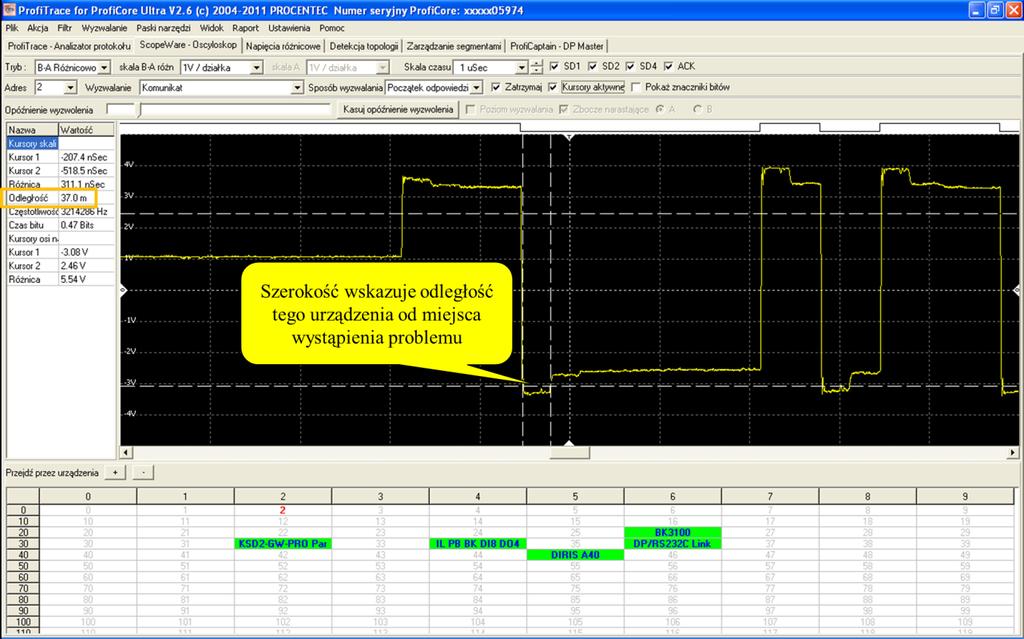The width and height of the screenshot is (1024, 639).
Task: Click the horizontal scope scrollbar thumb
Action: (x=569, y=452)
